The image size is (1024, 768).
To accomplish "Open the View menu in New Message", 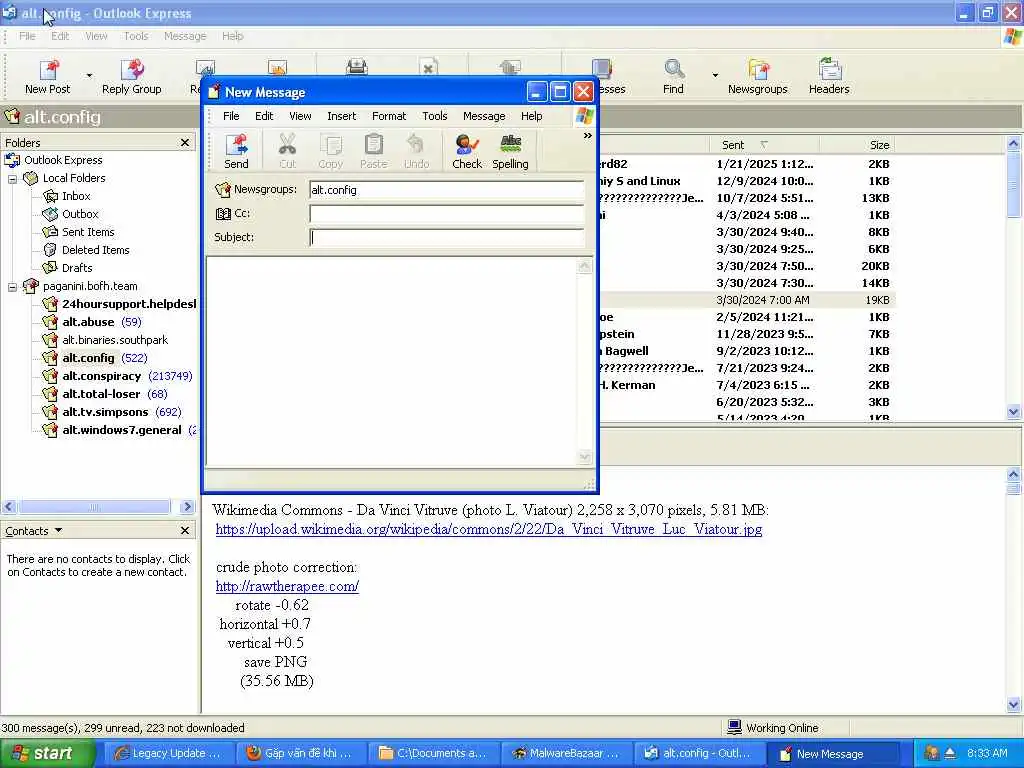I will 300,116.
